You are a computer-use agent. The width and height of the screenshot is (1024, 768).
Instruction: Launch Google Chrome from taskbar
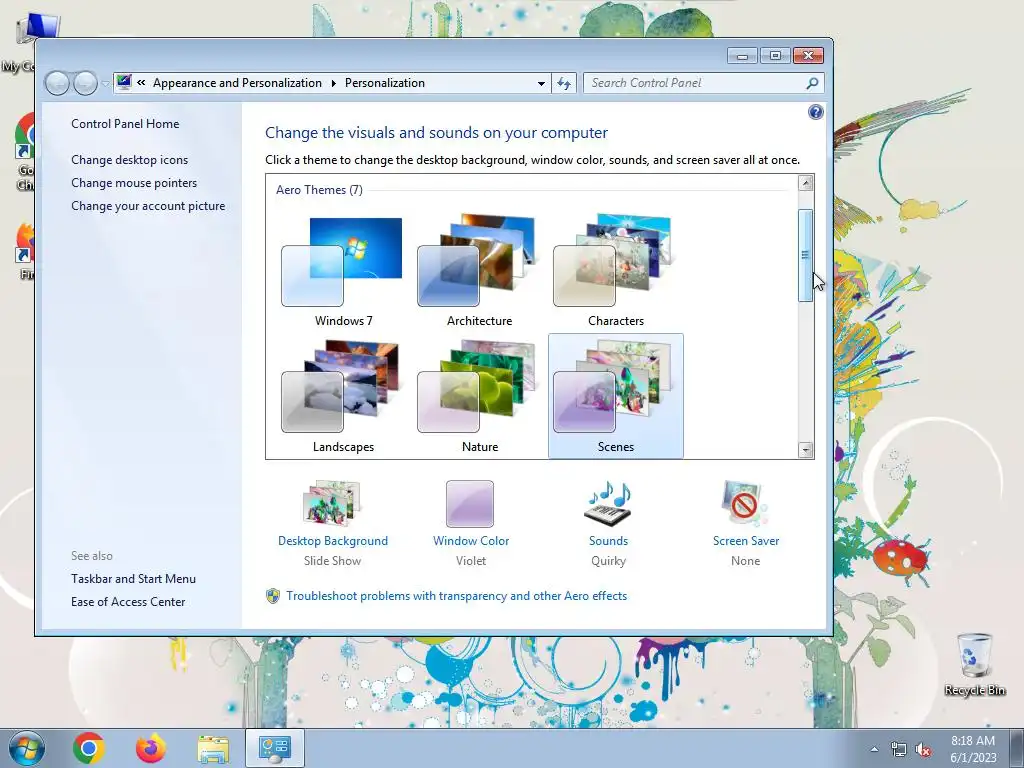(89, 748)
